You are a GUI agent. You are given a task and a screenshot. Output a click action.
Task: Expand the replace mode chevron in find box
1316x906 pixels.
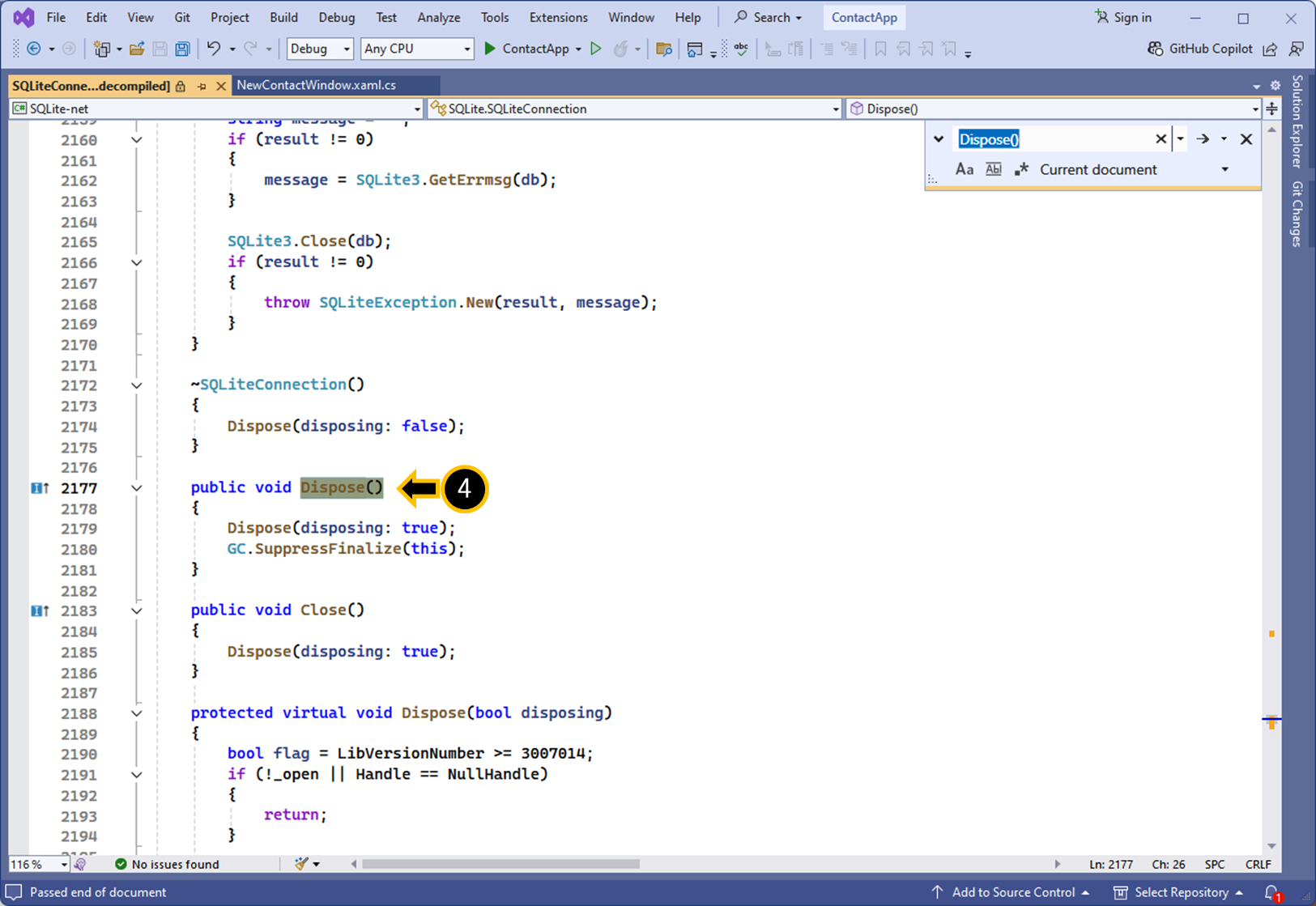pyautogui.click(x=939, y=139)
